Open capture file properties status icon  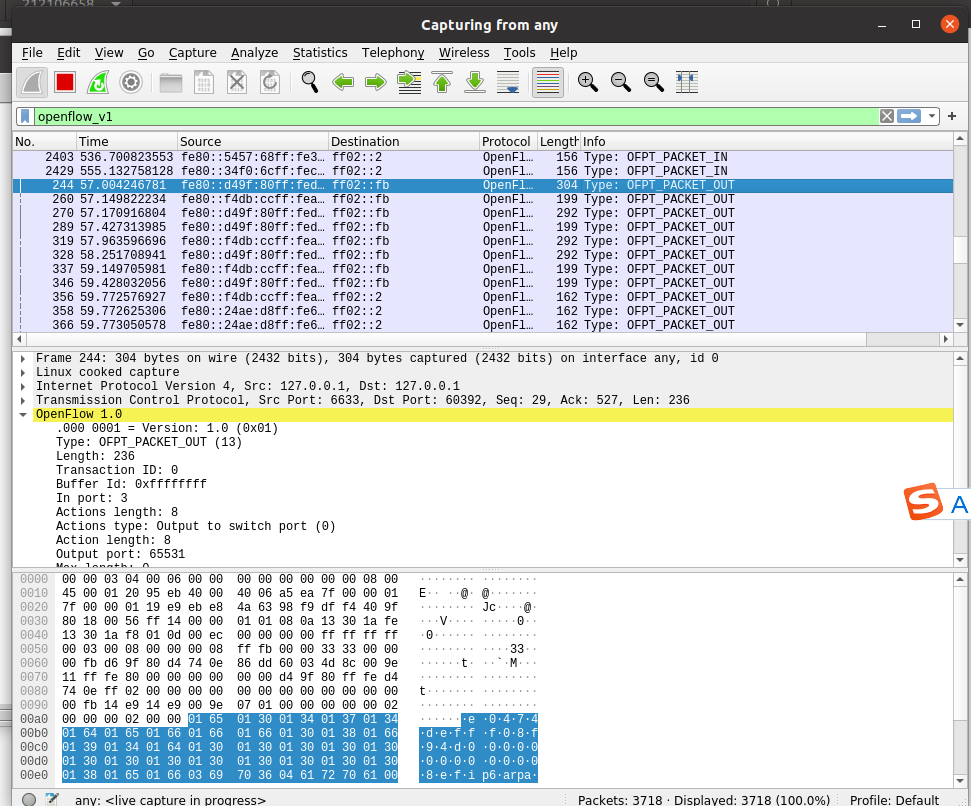pyautogui.click(x=52, y=799)
